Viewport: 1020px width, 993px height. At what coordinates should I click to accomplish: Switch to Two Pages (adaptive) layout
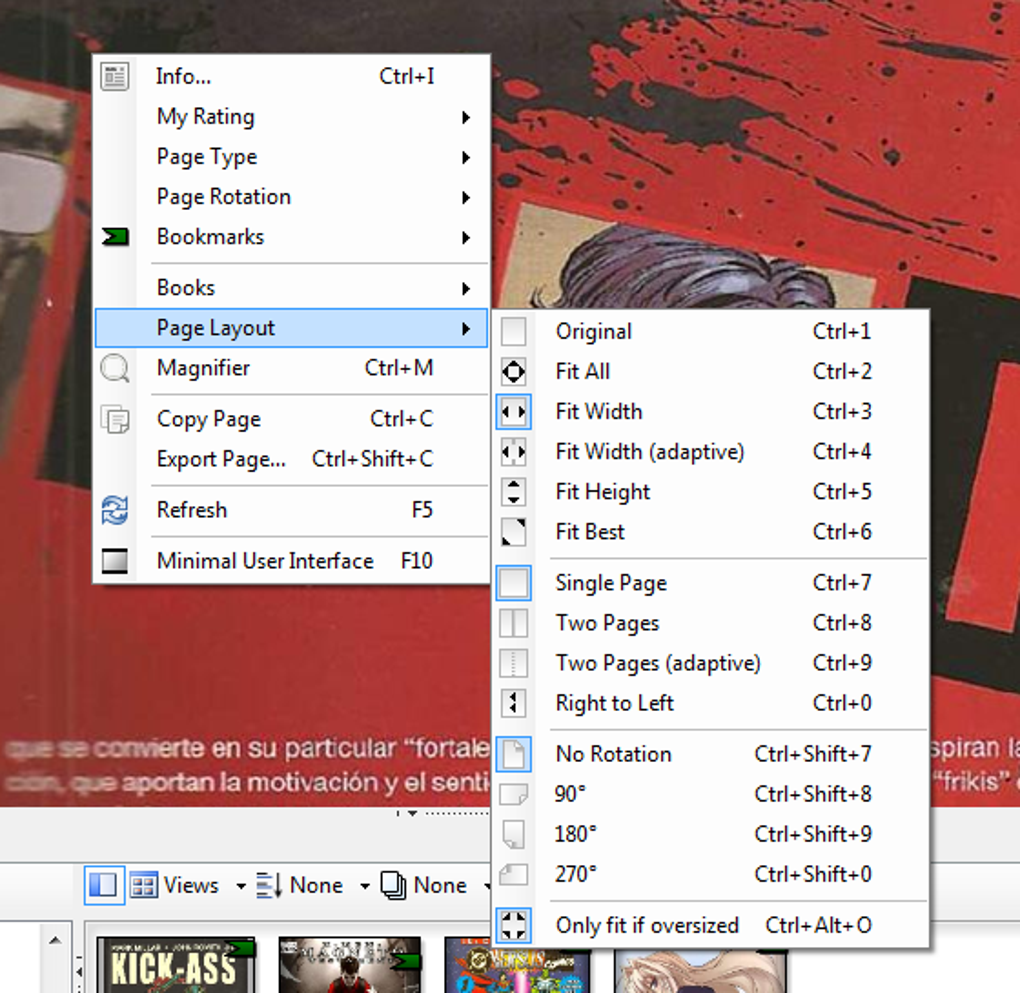click(711, 663)
